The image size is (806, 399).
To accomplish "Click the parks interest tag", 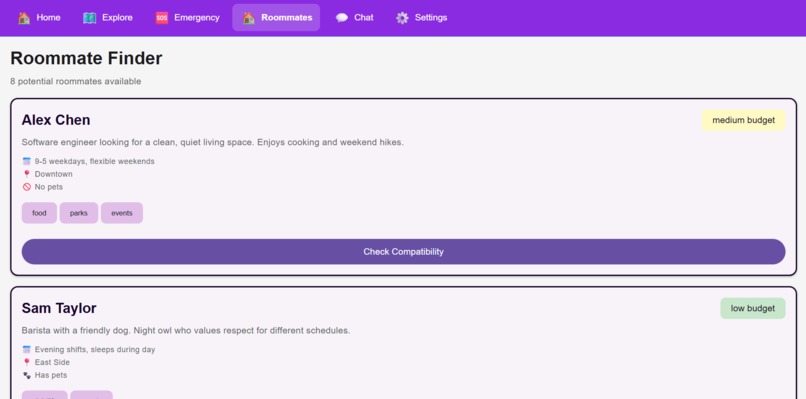I will pyautogui.click(x=79, y=213).
